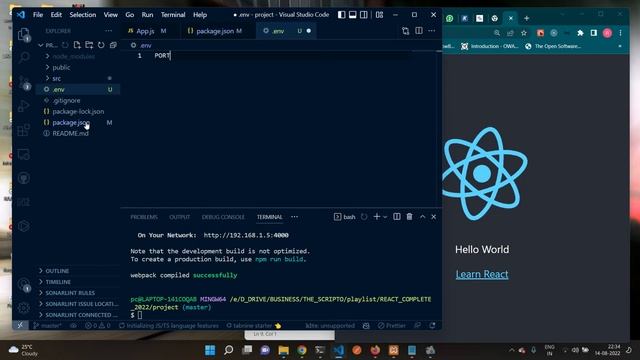
Task: Maximize terminal panel with up chevron
Action: point(422,217)
